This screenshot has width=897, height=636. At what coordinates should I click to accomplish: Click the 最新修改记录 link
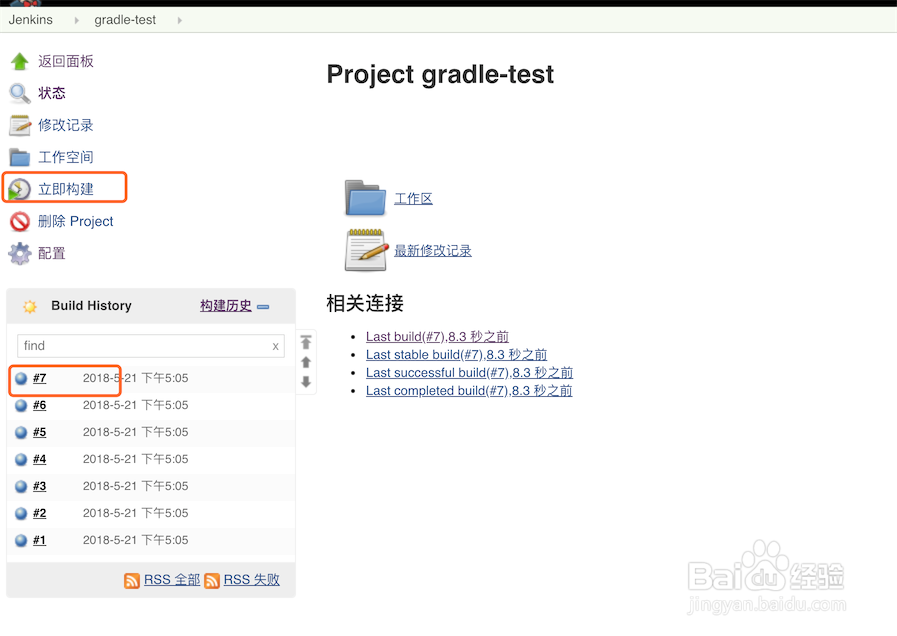432,250
